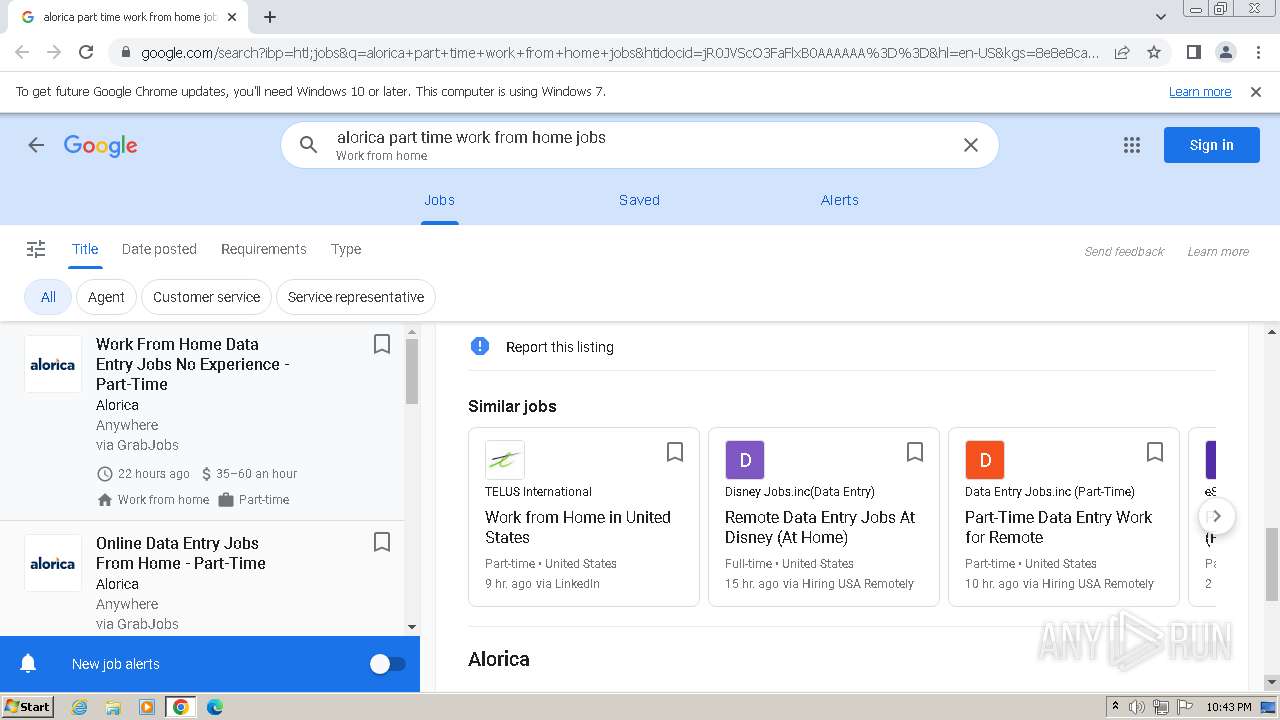Open the Google apps grid icon
Viewport: 1280px width, 720px height.
[x=1132, y=145]
